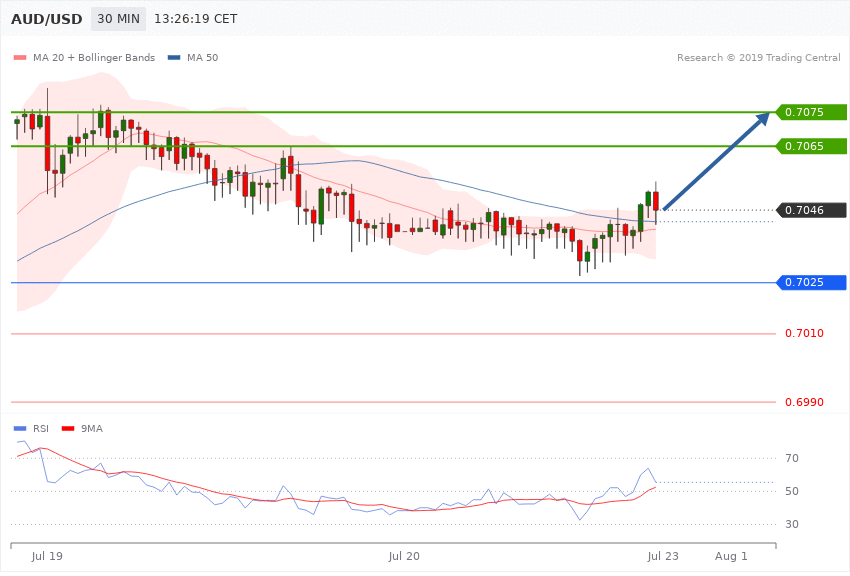Viewport: 850px width, 576px height.
Task: Select the 30 MIN timeframe box
Action: coord(118,19)
